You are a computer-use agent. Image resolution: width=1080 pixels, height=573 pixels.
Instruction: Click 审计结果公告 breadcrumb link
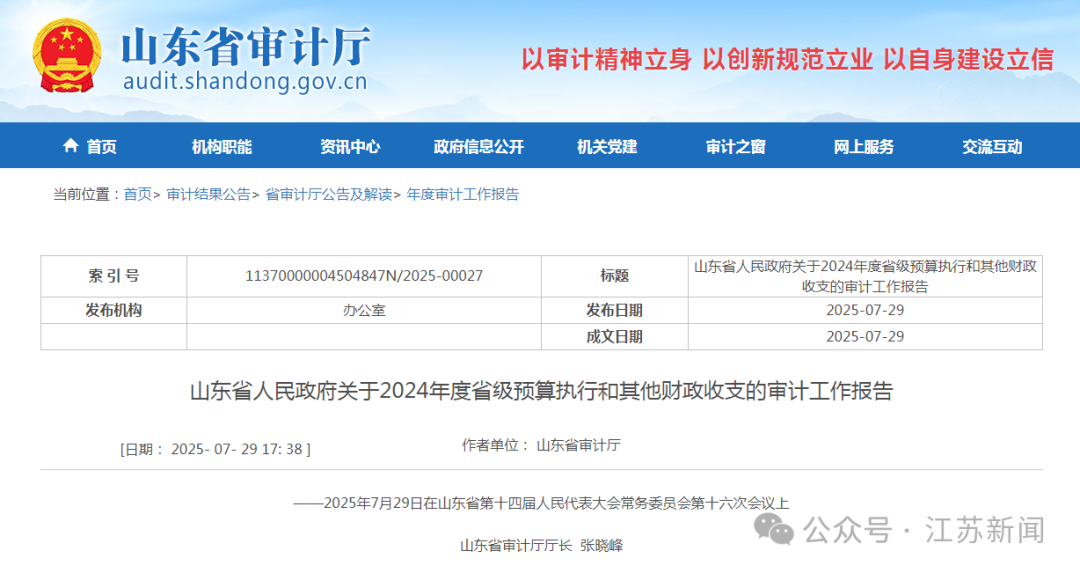point(208,195)
